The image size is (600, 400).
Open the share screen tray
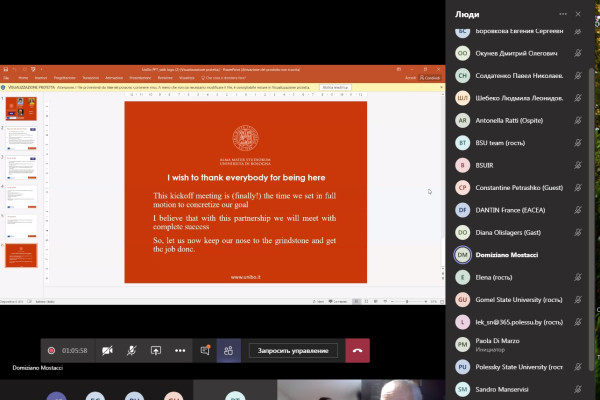156,351
